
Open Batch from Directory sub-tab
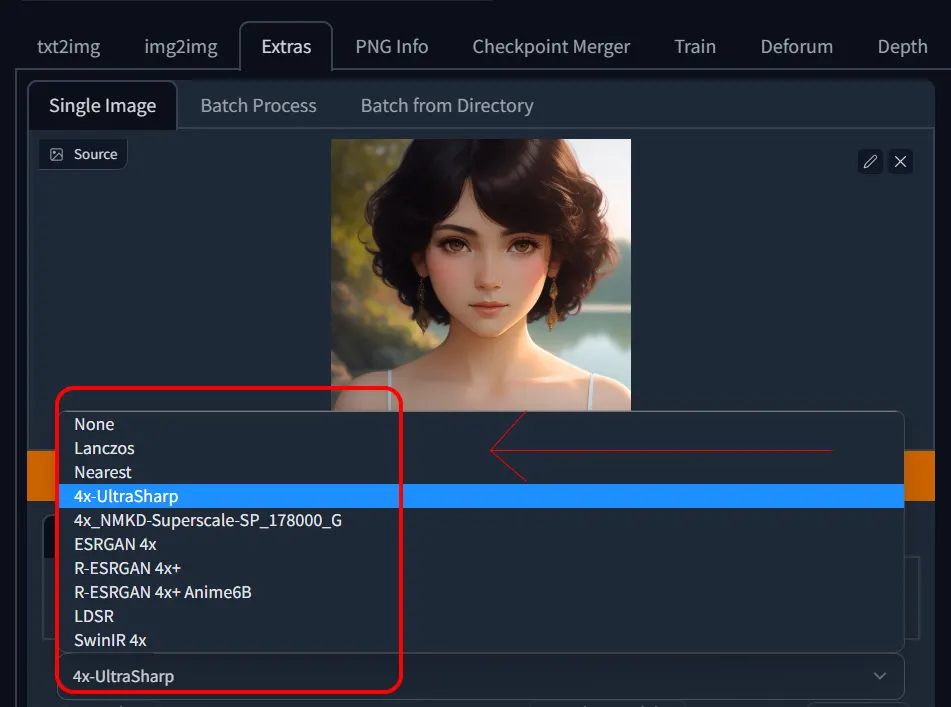tap(447, 106)
